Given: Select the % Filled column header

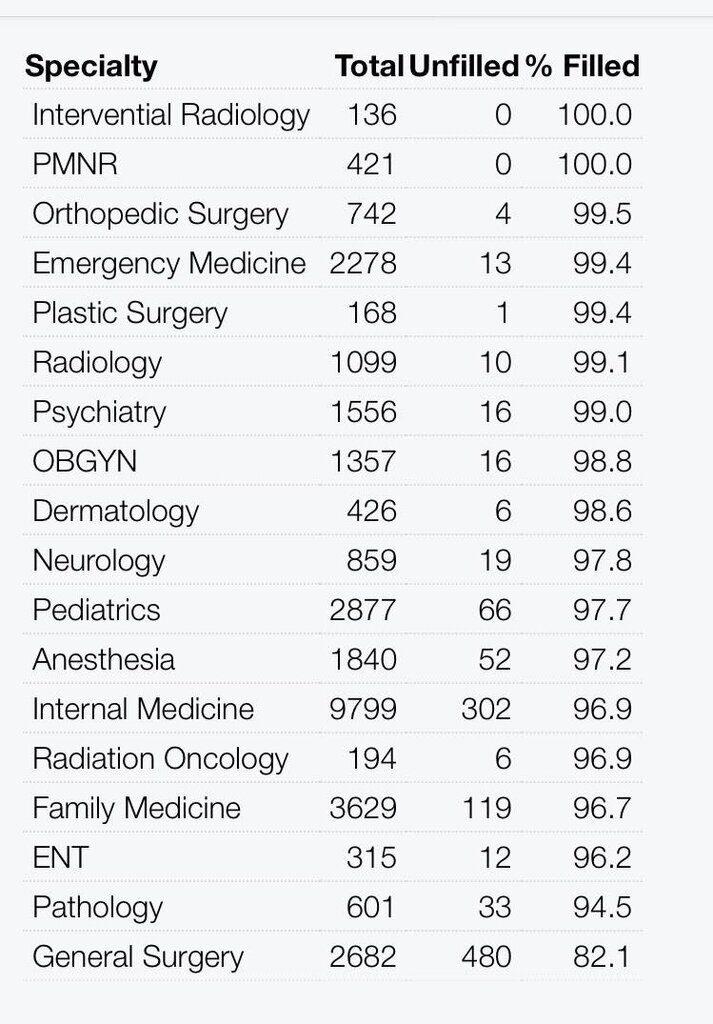Looking at the screenshot, I should 583,67.
